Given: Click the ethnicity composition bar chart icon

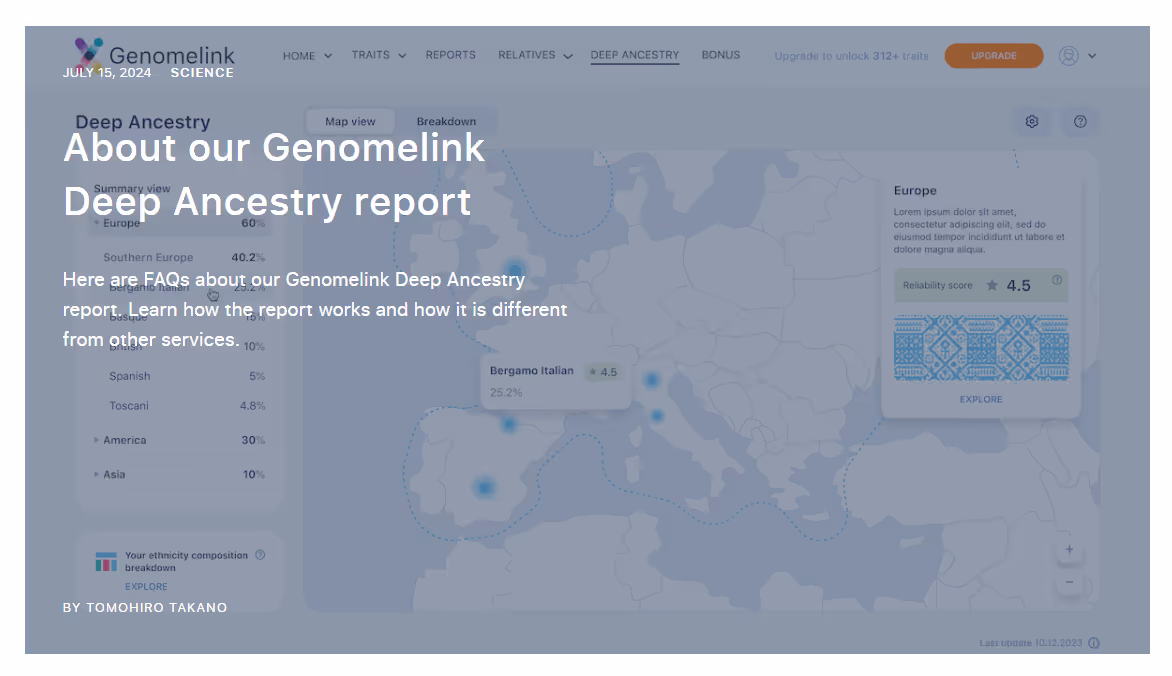Looking at the screenshot, I should [x=106, y=562].
